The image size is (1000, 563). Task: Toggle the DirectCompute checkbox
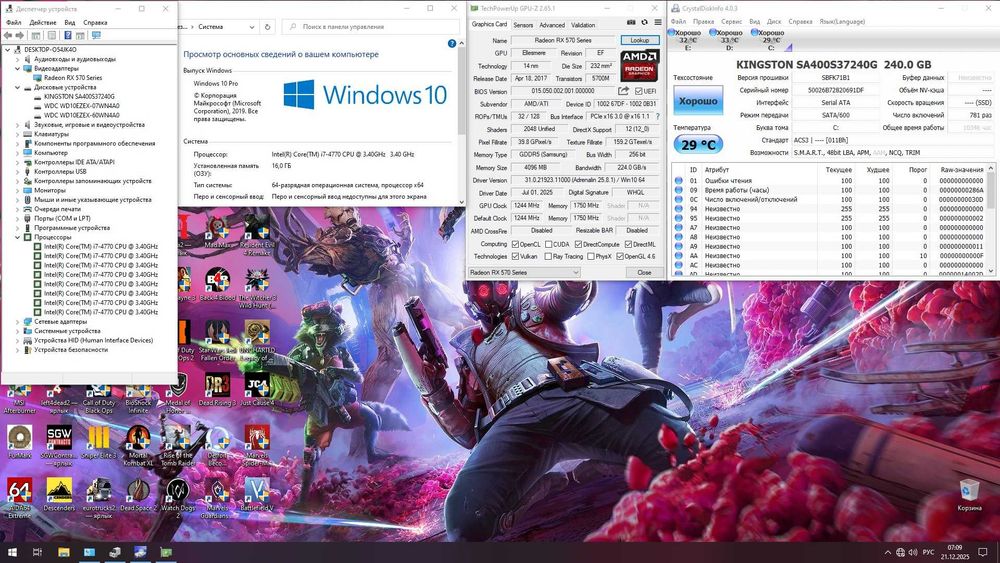pos(578,244)
